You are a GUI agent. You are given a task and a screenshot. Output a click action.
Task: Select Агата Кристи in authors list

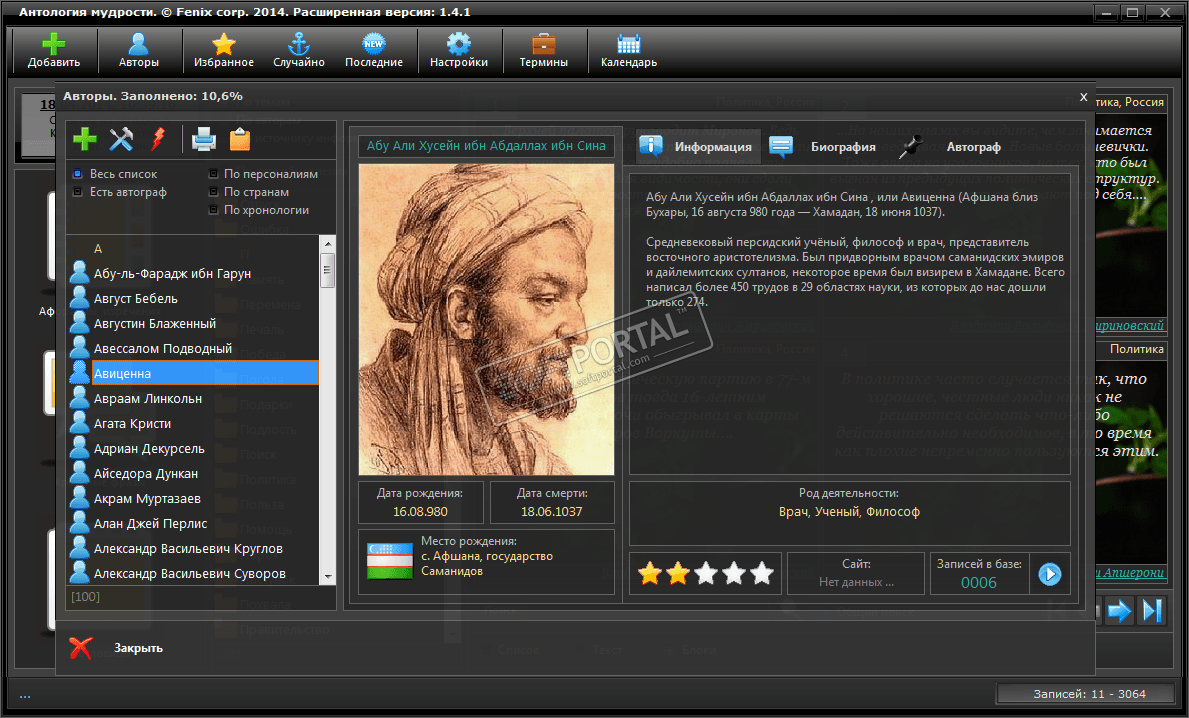click(x=132, y=424)
